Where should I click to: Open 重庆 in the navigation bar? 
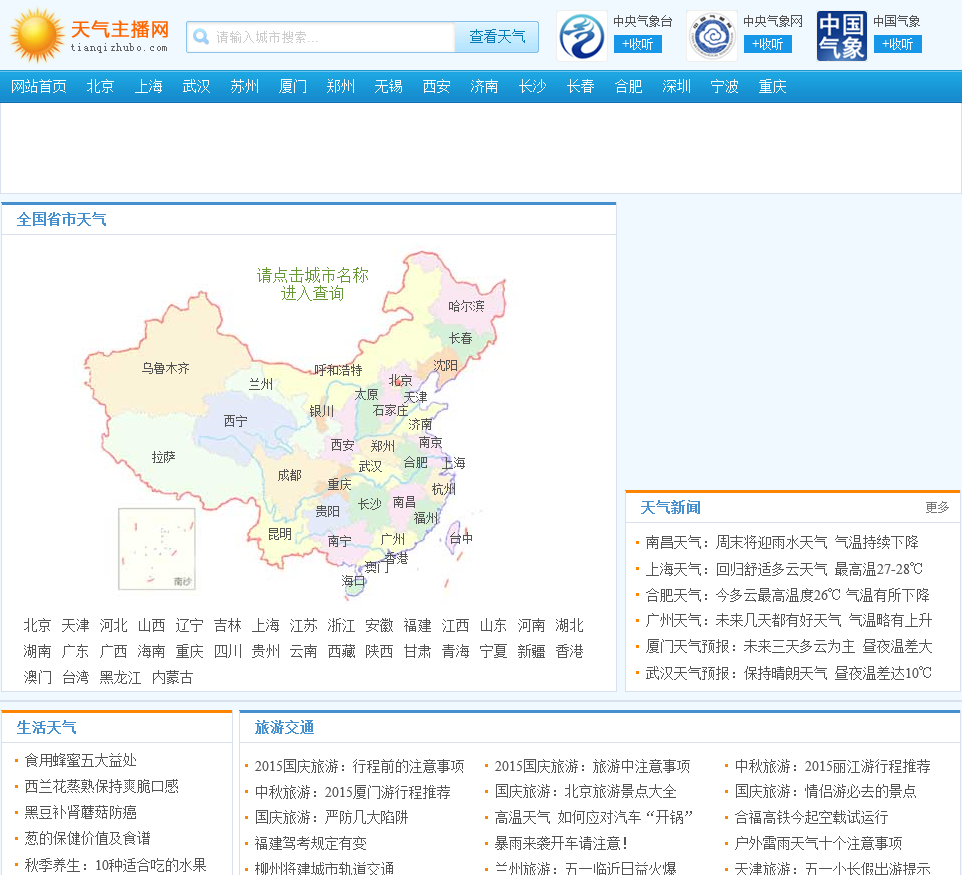pos(772,87)
